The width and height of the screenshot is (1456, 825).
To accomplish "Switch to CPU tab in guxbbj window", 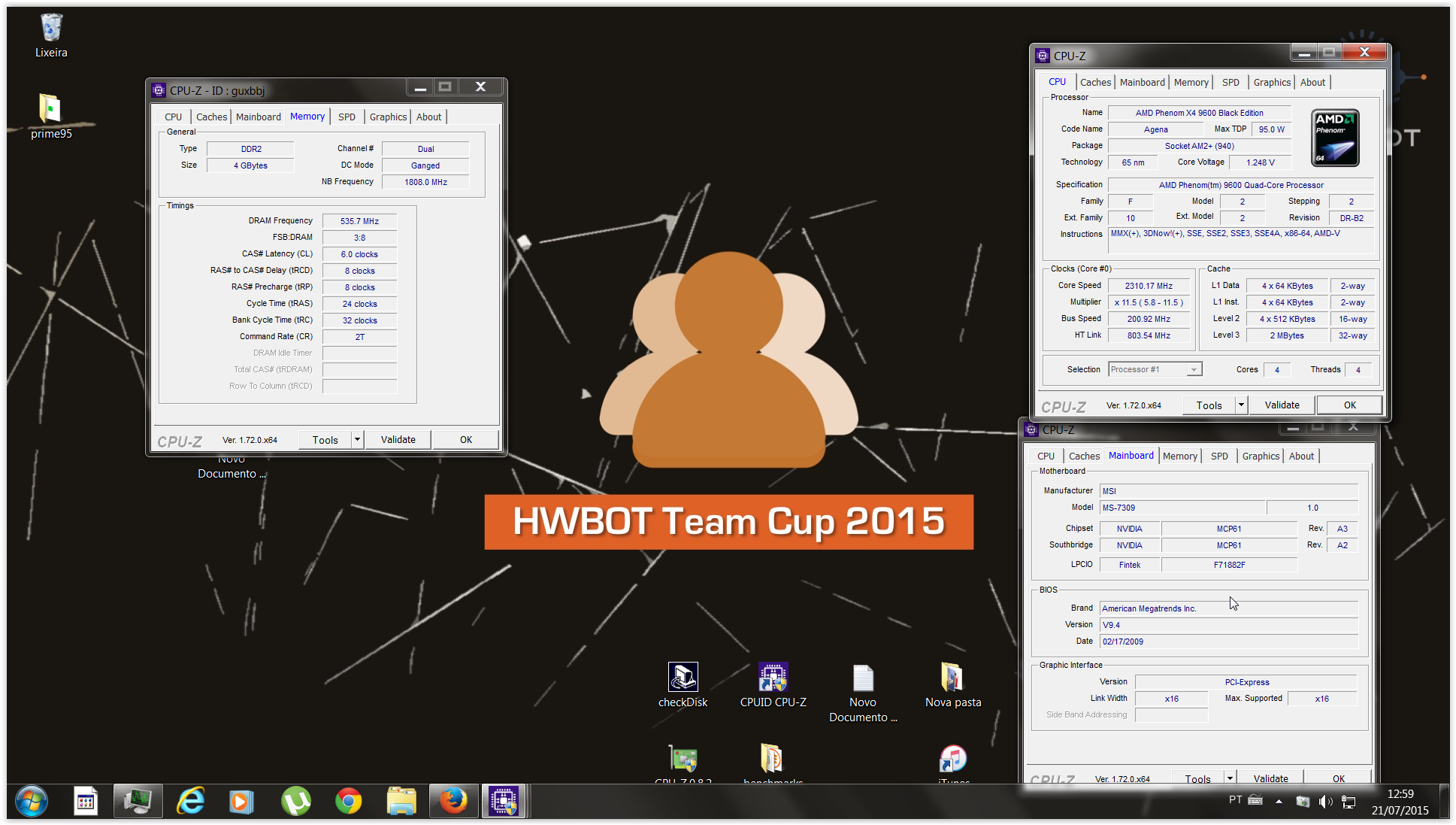I will (x=174, y=117).
